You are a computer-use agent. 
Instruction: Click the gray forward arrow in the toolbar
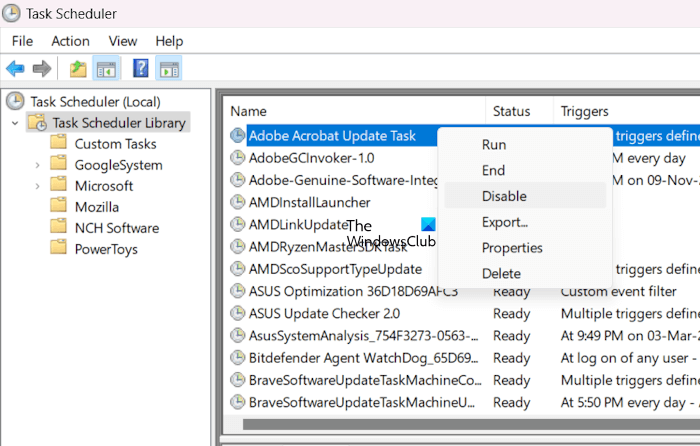[x=42, y=69]
